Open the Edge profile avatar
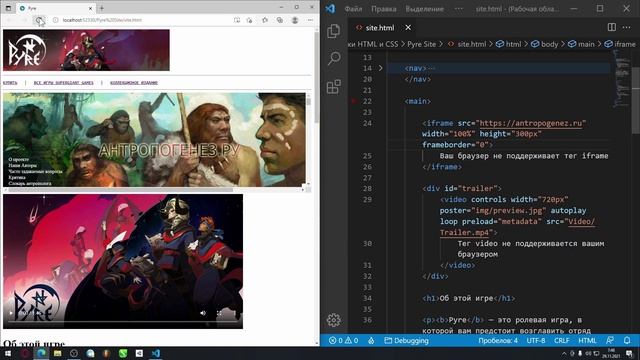The width and height of the screenshot is (640, 360). coord(295,20)
